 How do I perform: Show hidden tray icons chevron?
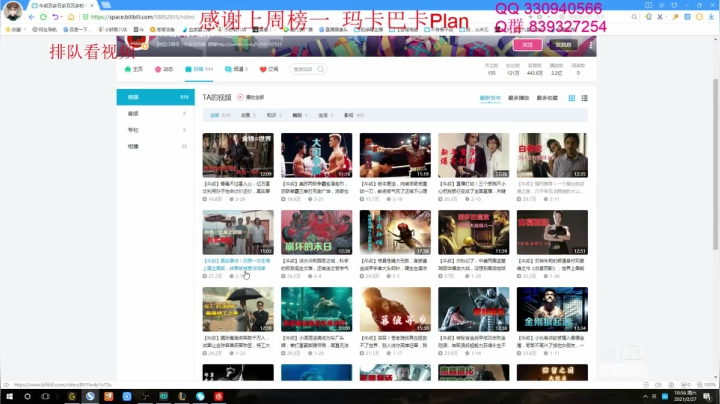[x=645, y=397]
